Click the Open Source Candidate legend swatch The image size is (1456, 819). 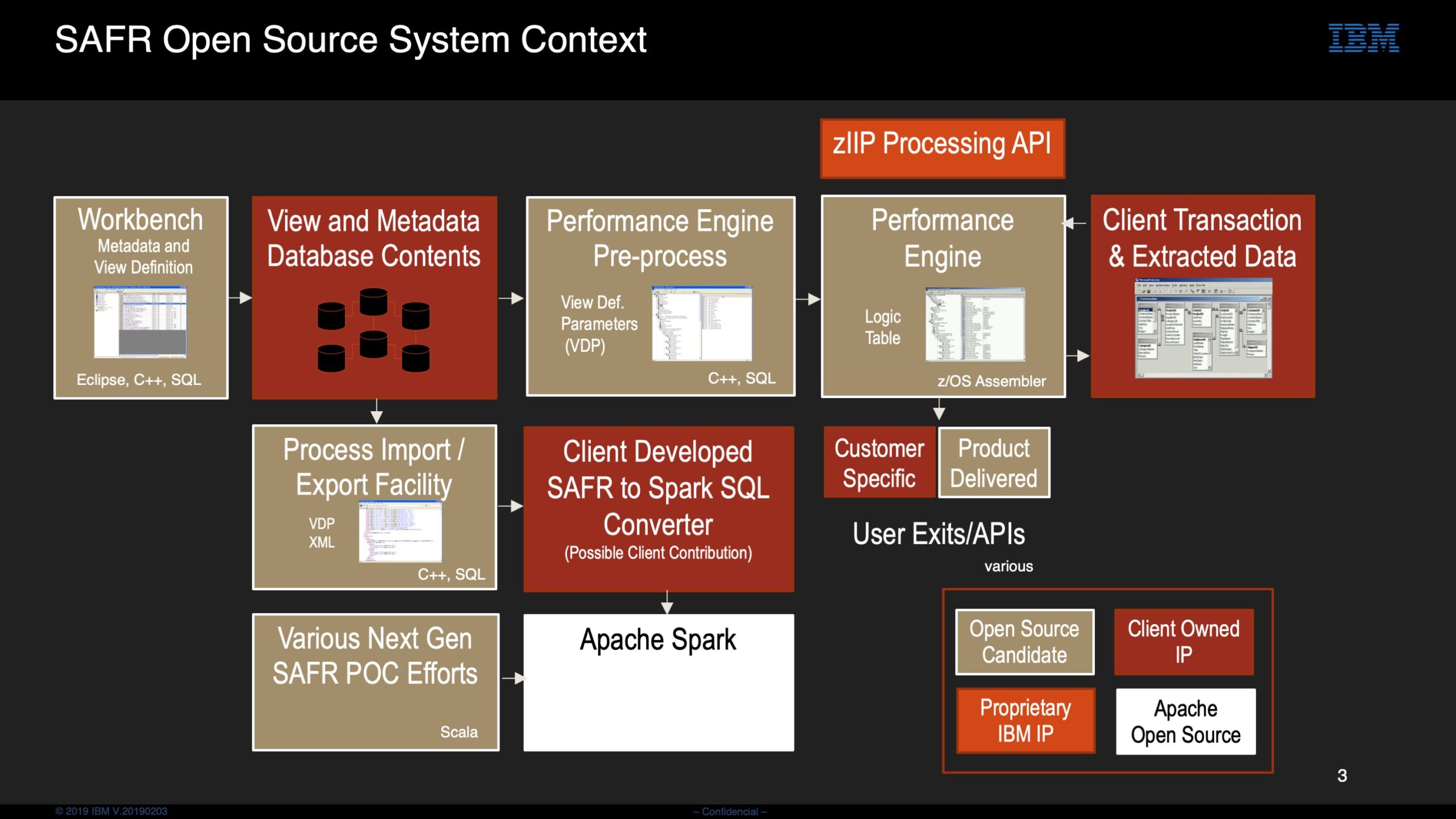coord(1024,642)
